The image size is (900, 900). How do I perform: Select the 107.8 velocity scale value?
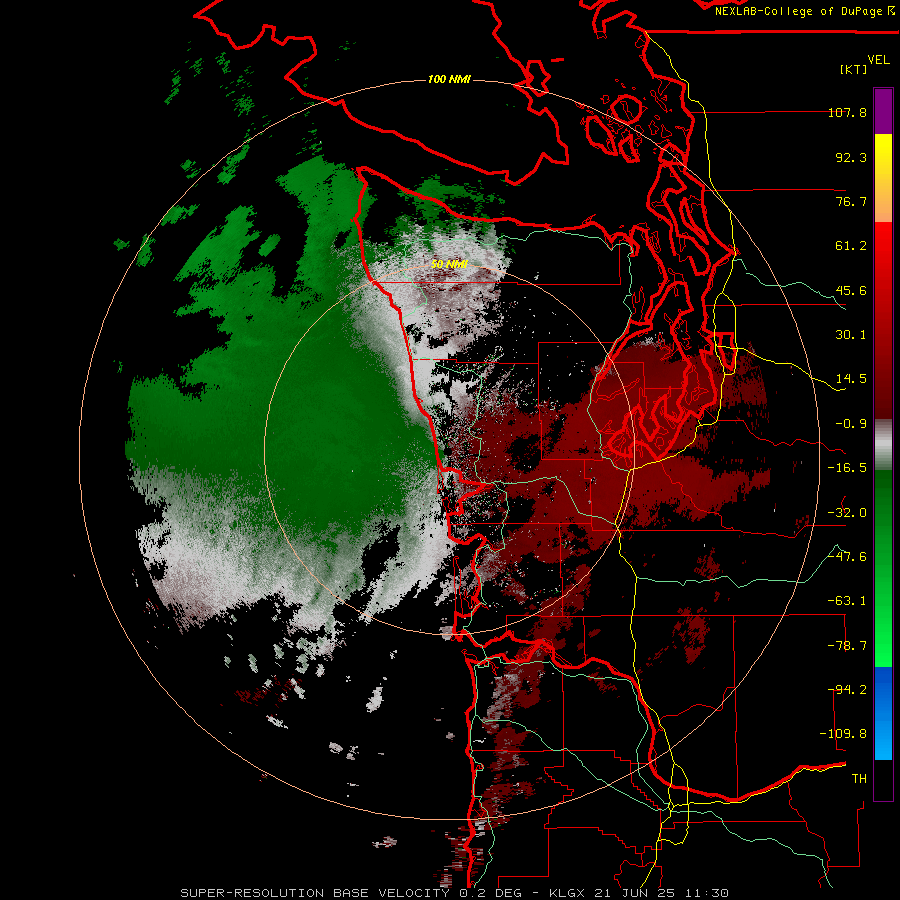point(847,112)
